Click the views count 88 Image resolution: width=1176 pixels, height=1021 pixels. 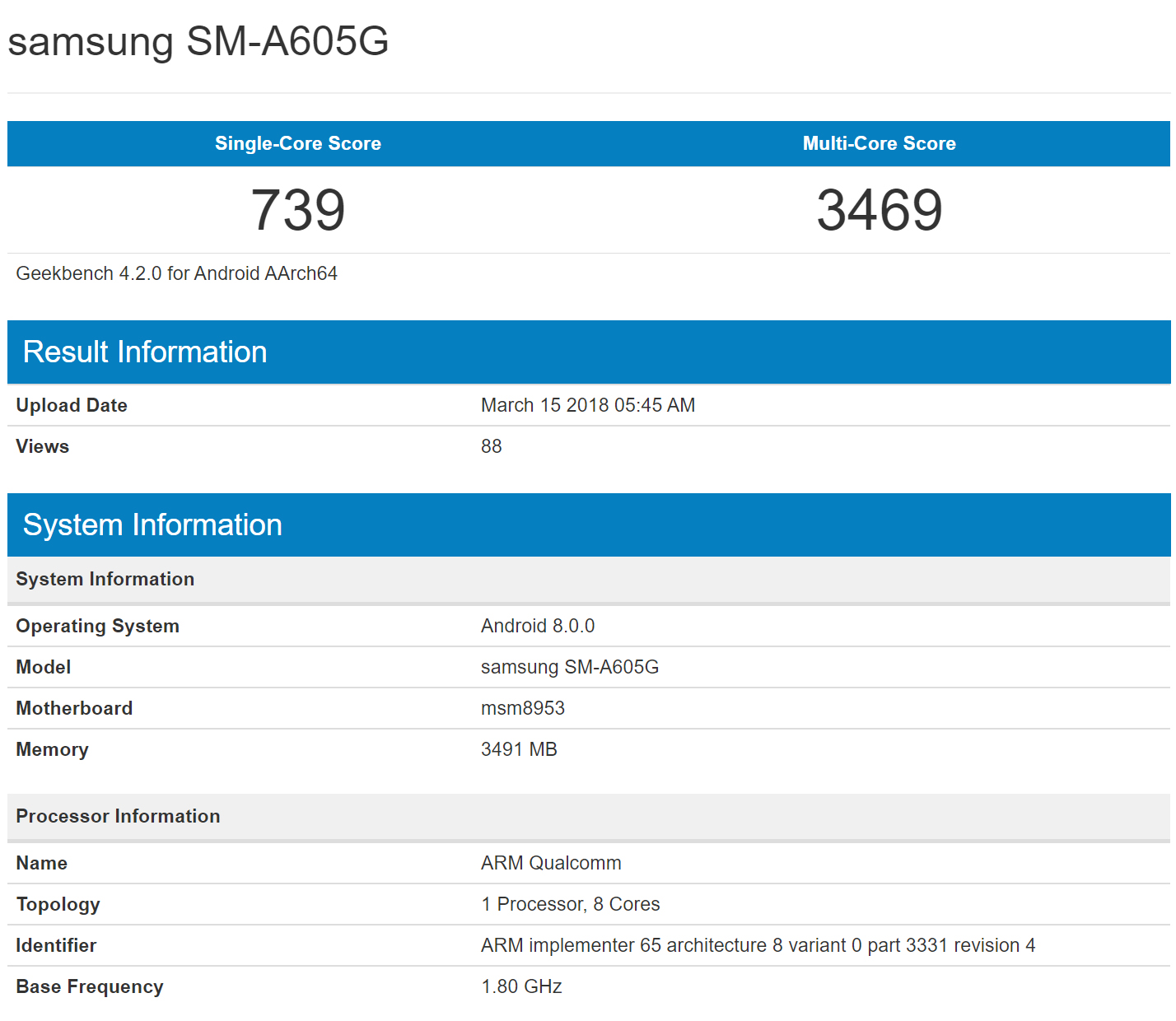[x=492, y=446]
